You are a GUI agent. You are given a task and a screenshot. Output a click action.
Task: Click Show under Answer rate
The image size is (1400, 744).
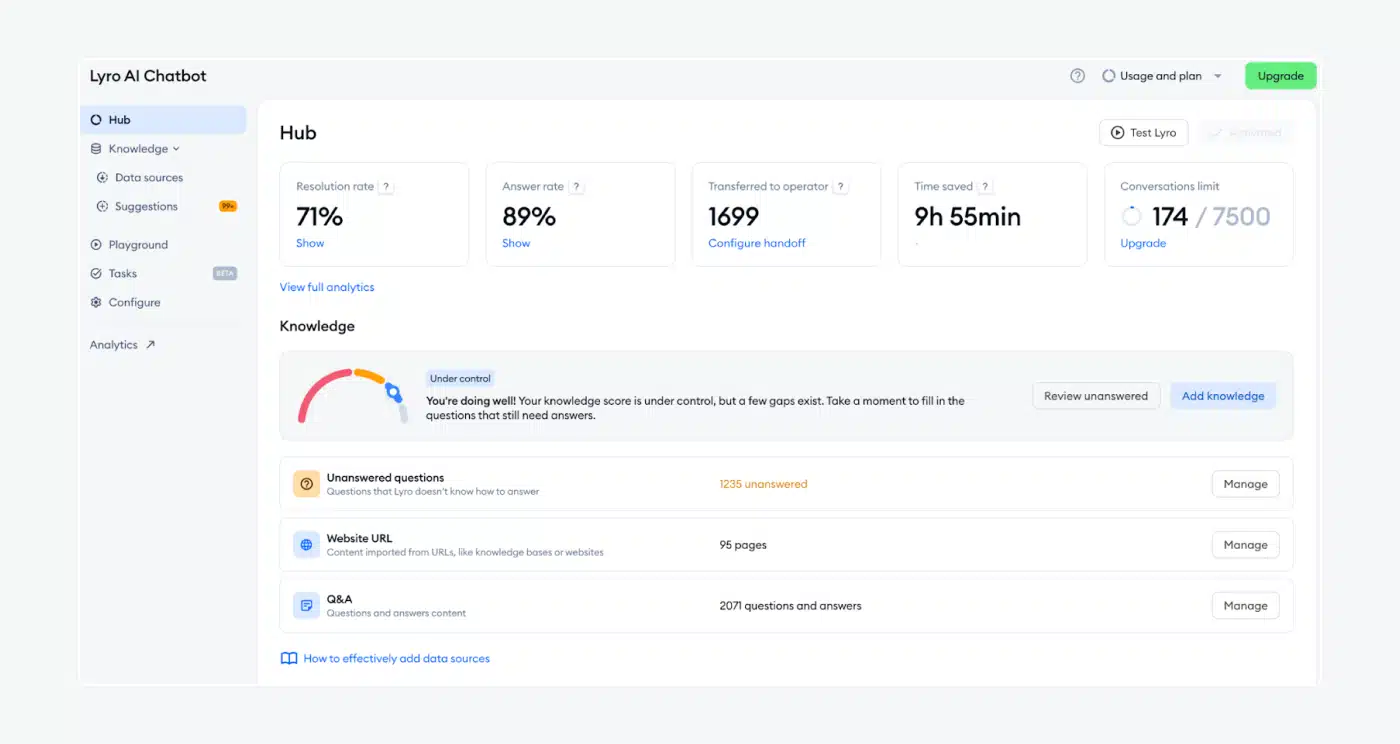[x=516, y=243]
